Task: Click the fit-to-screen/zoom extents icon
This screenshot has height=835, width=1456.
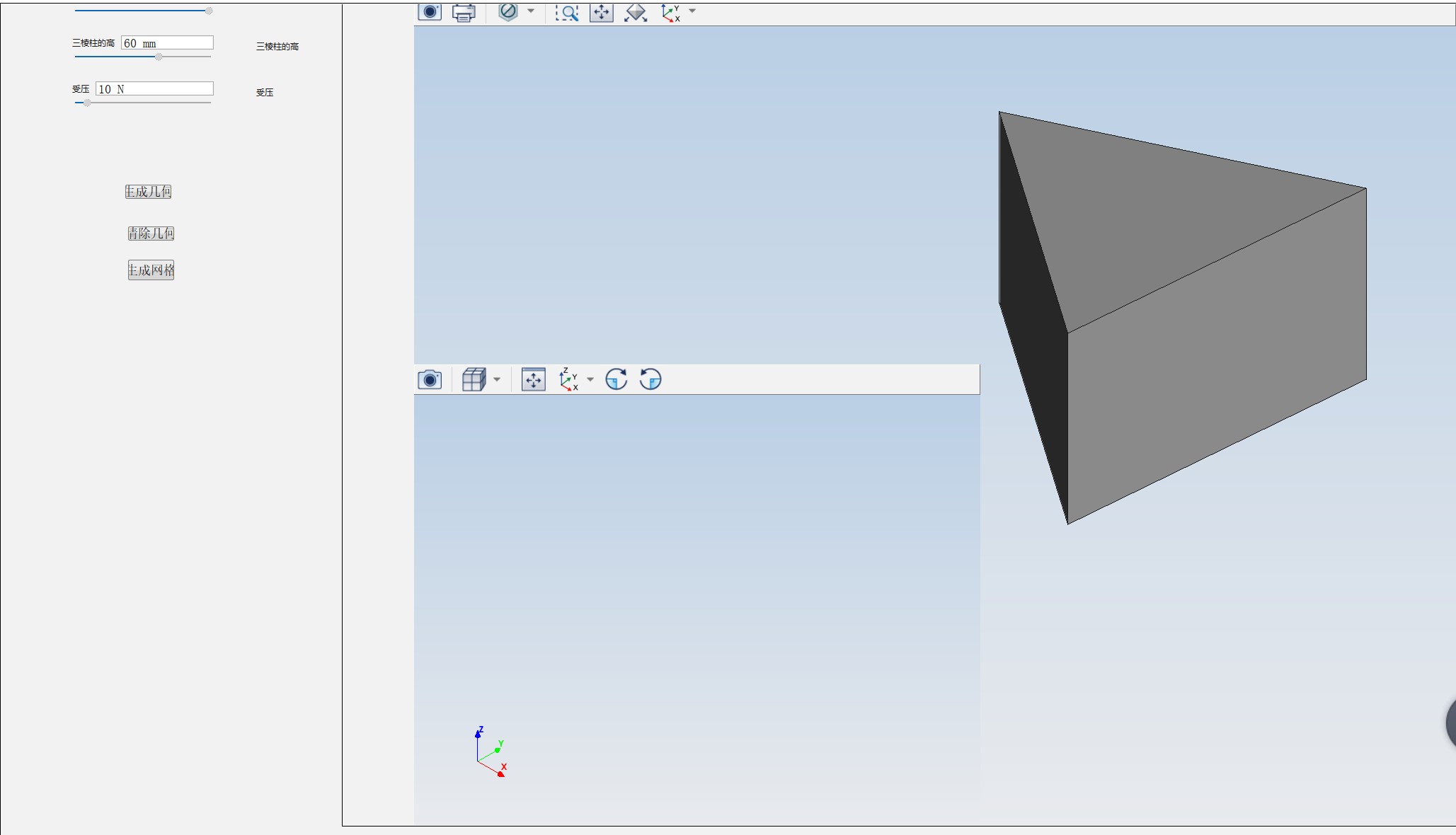Action: pos(600,12)
